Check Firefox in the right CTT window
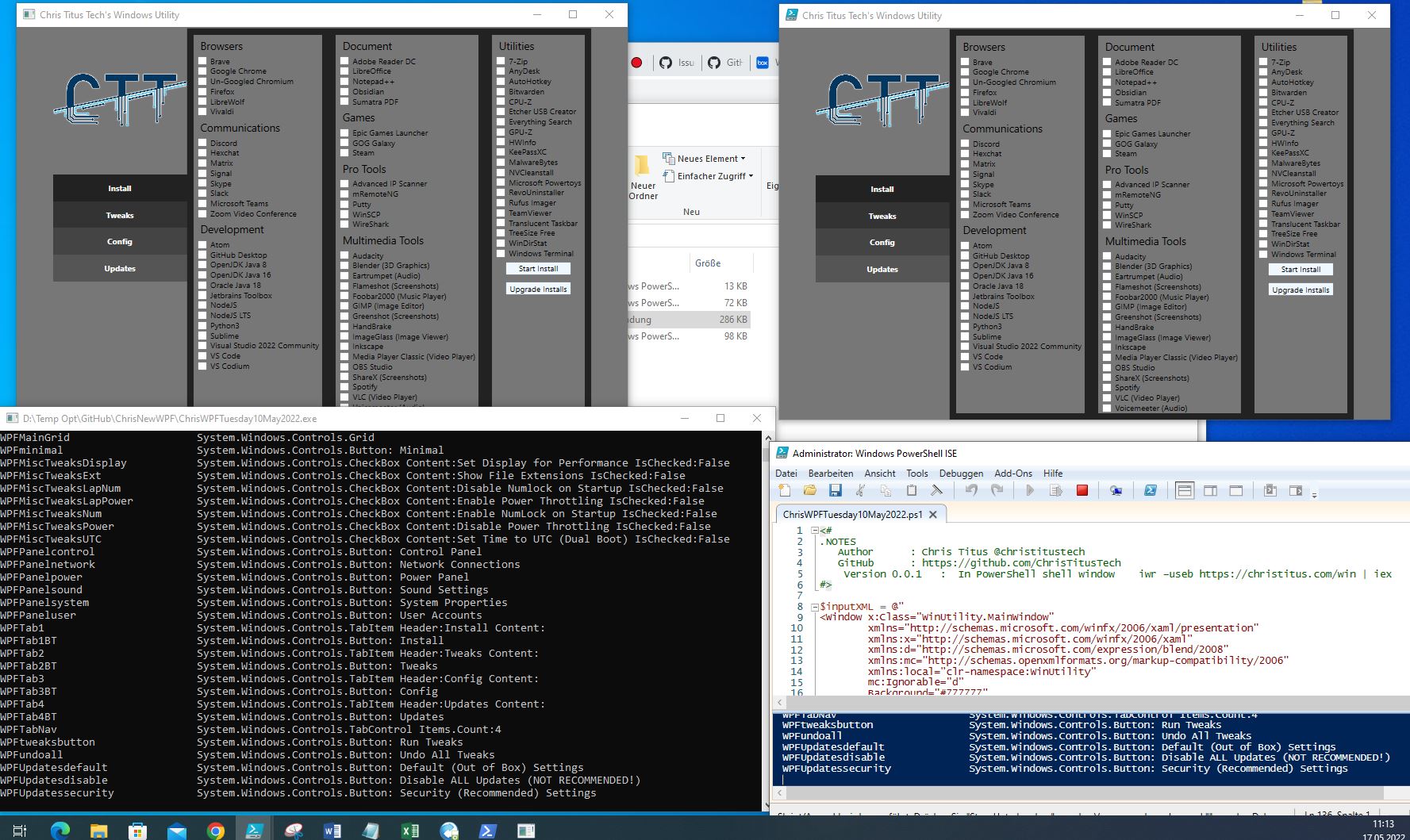This screenshot has width=1410, height=840. pyautogui.click(x=965, y=92)
